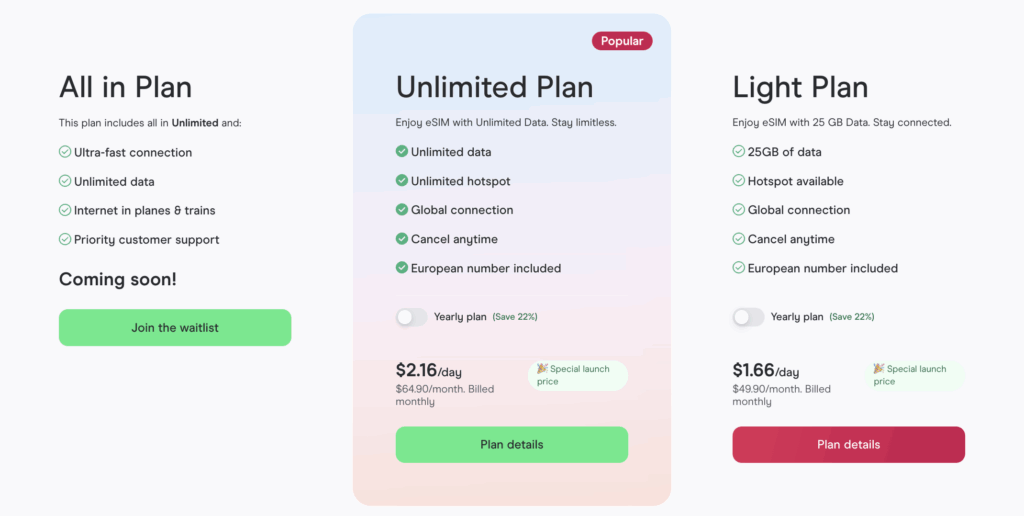Image resolution: width=1024 pixels, height=516 pixels.
Task: Join the waitlist for All in Plan
Action: [x=175, y=328]
